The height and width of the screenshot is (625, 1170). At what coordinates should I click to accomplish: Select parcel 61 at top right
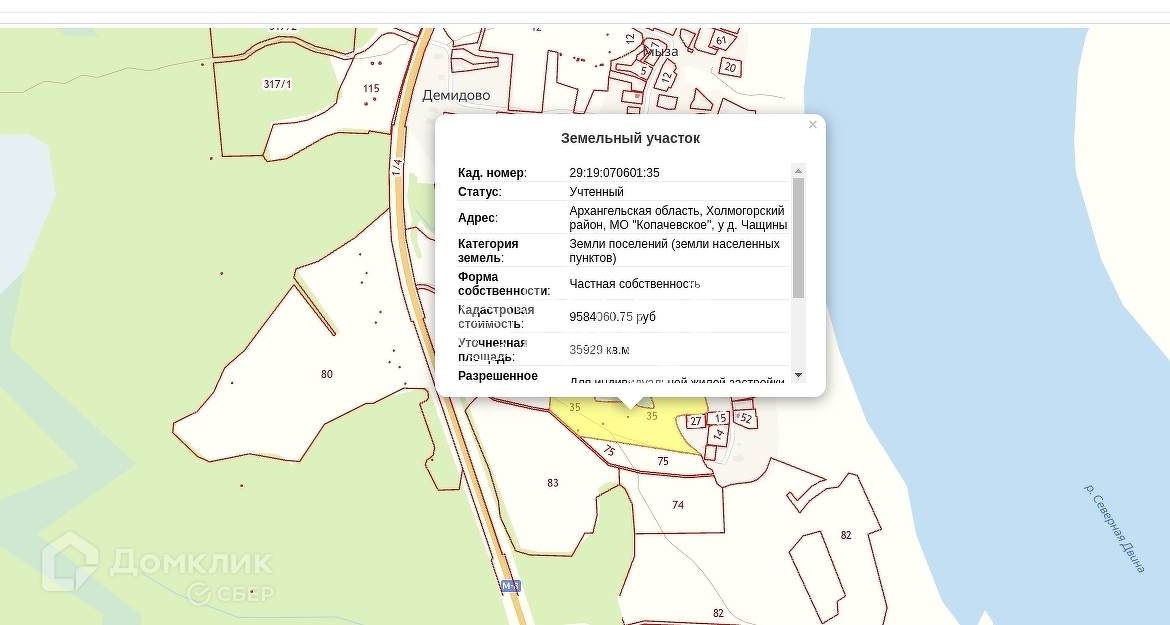(721, 40)
